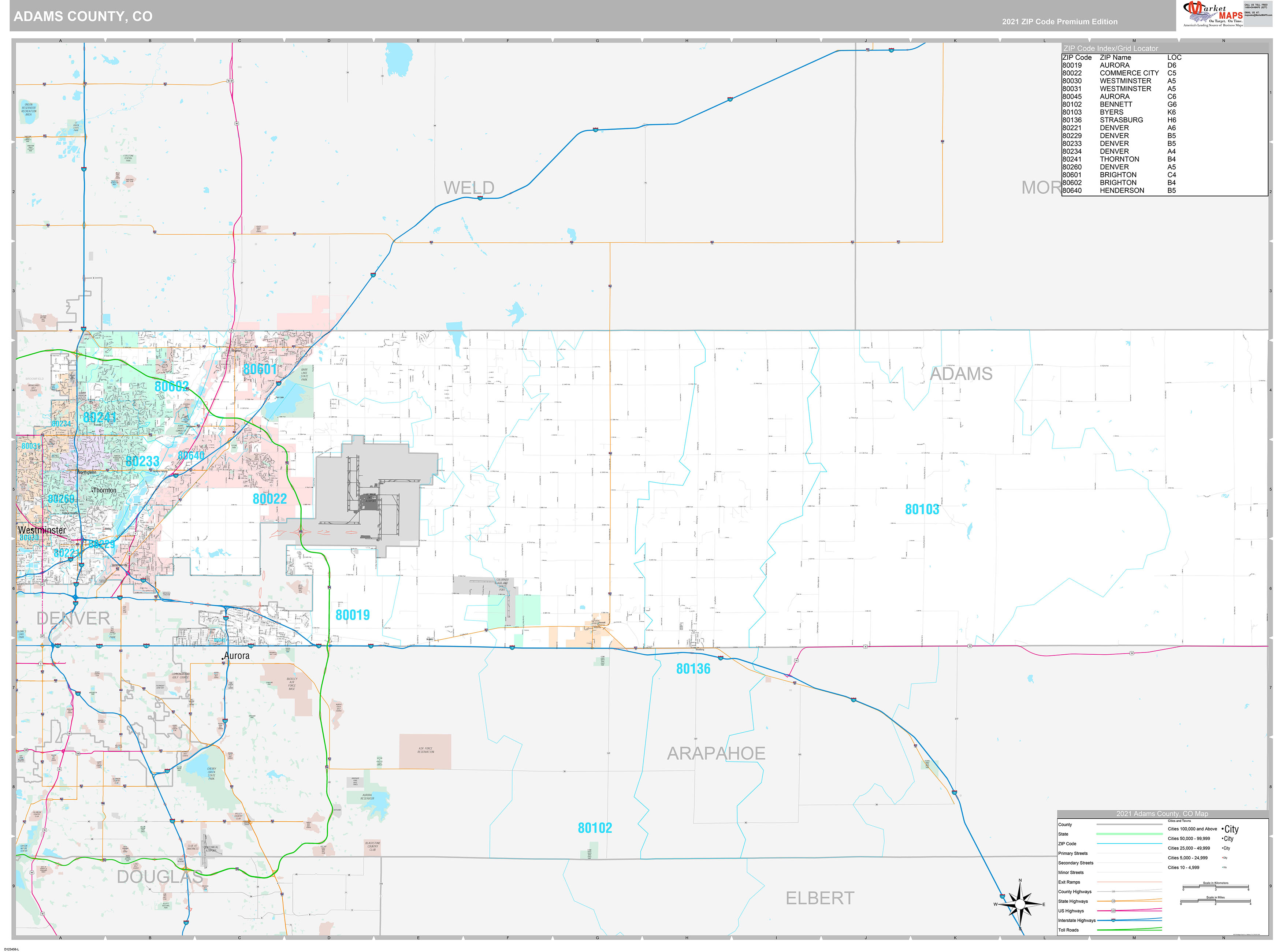
Task: Click the compass rose symbol
Action: (1020, 905)
